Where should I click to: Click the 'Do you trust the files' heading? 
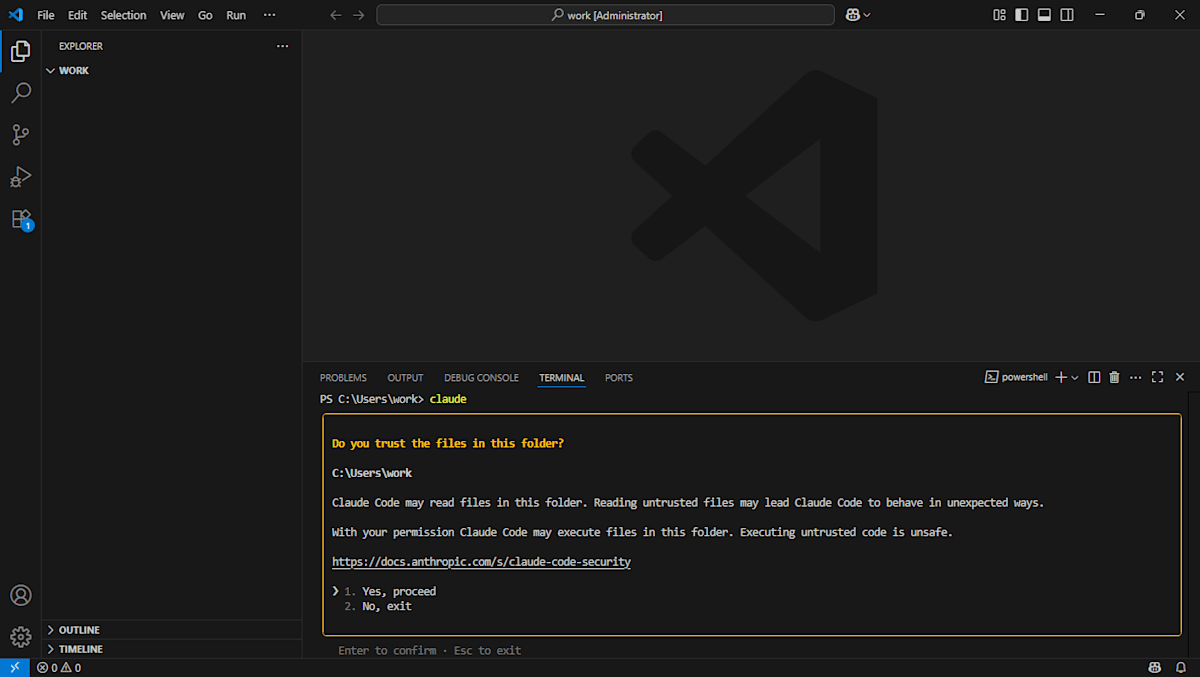pyautogui.click(x=448, y=443)
